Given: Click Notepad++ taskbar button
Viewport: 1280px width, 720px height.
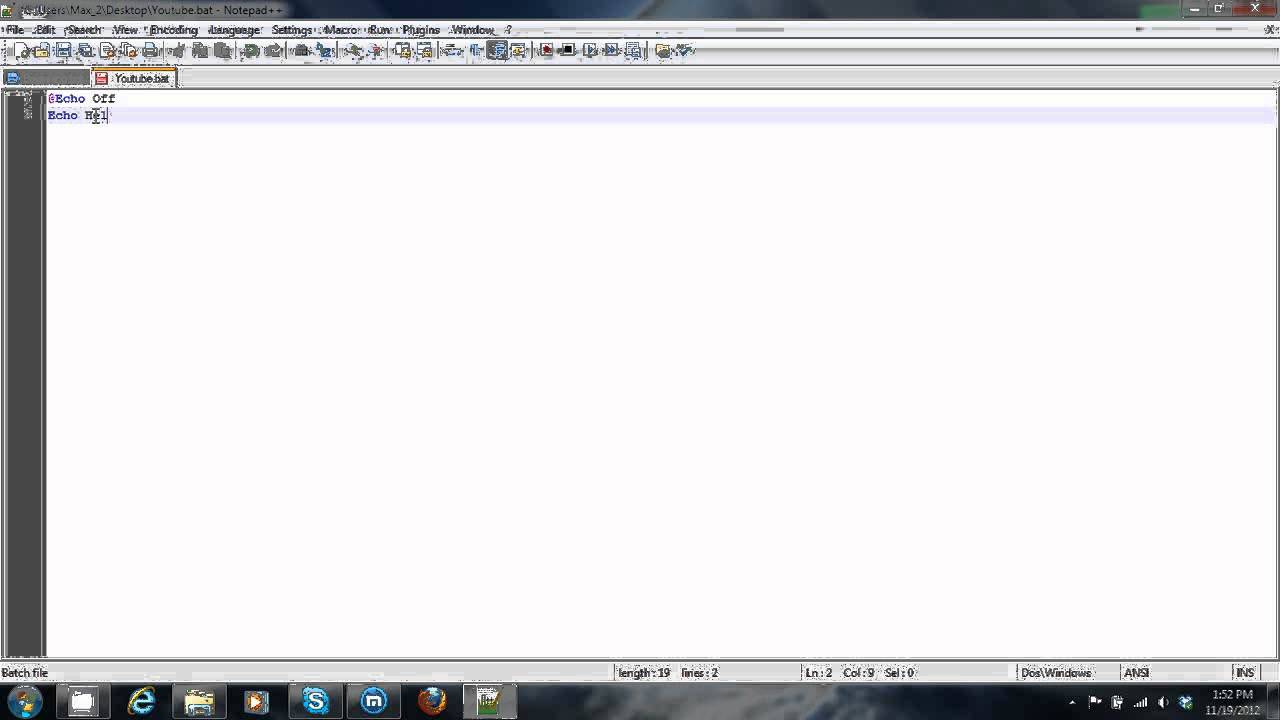Looking at the screenshot, I should pyautogui.click(x=490, y=702).
